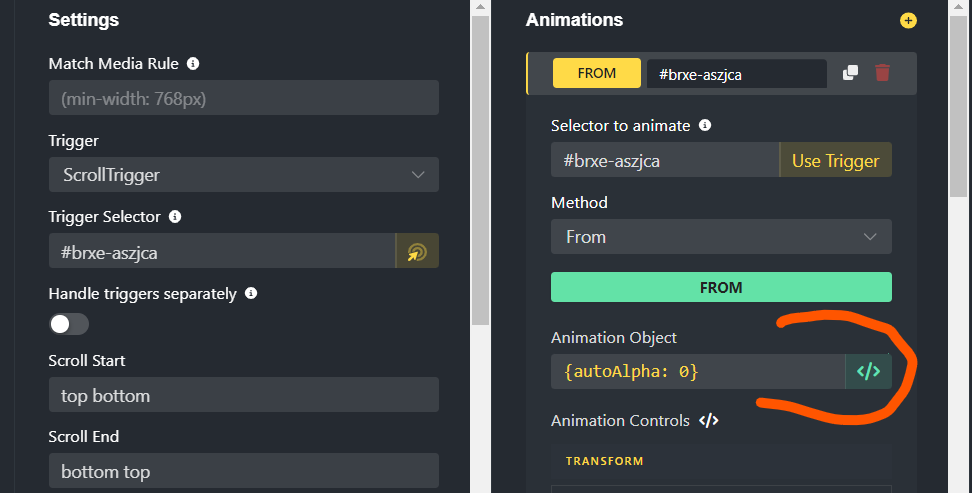Show info for Match Media Rule

(193, 63)
